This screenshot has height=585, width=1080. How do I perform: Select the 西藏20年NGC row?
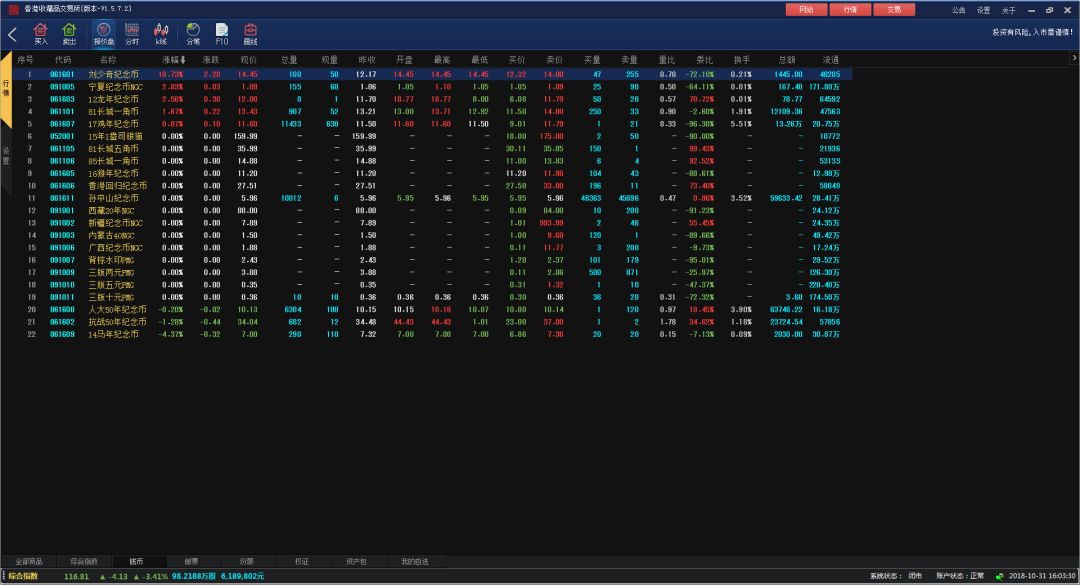433,211
